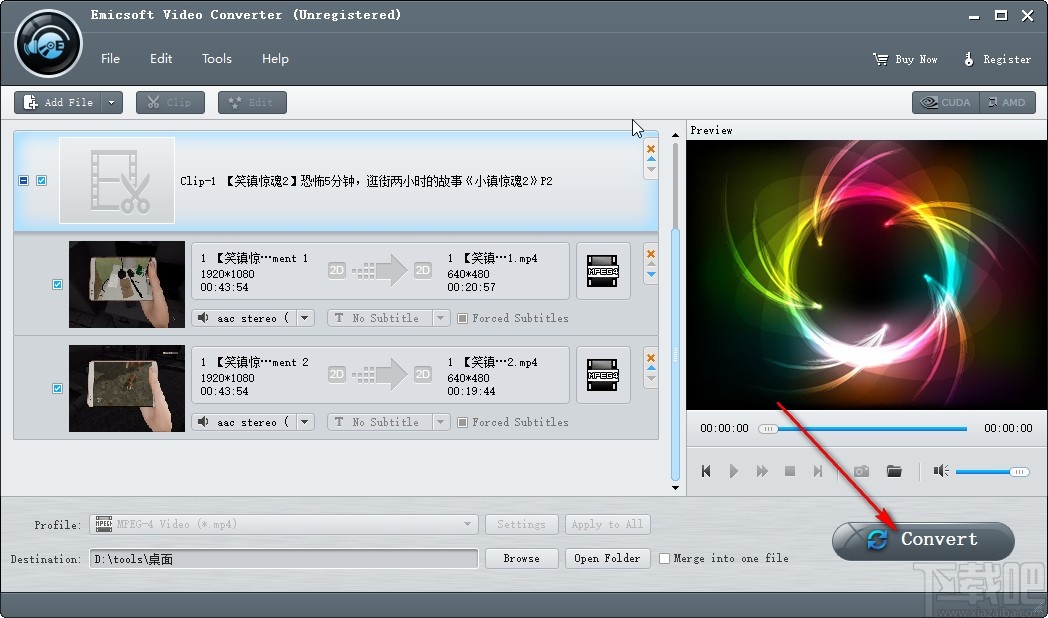Move Clip-1 down with arrow
Viewport: 1048px width, 618px height.
click(x=651, y=169)
